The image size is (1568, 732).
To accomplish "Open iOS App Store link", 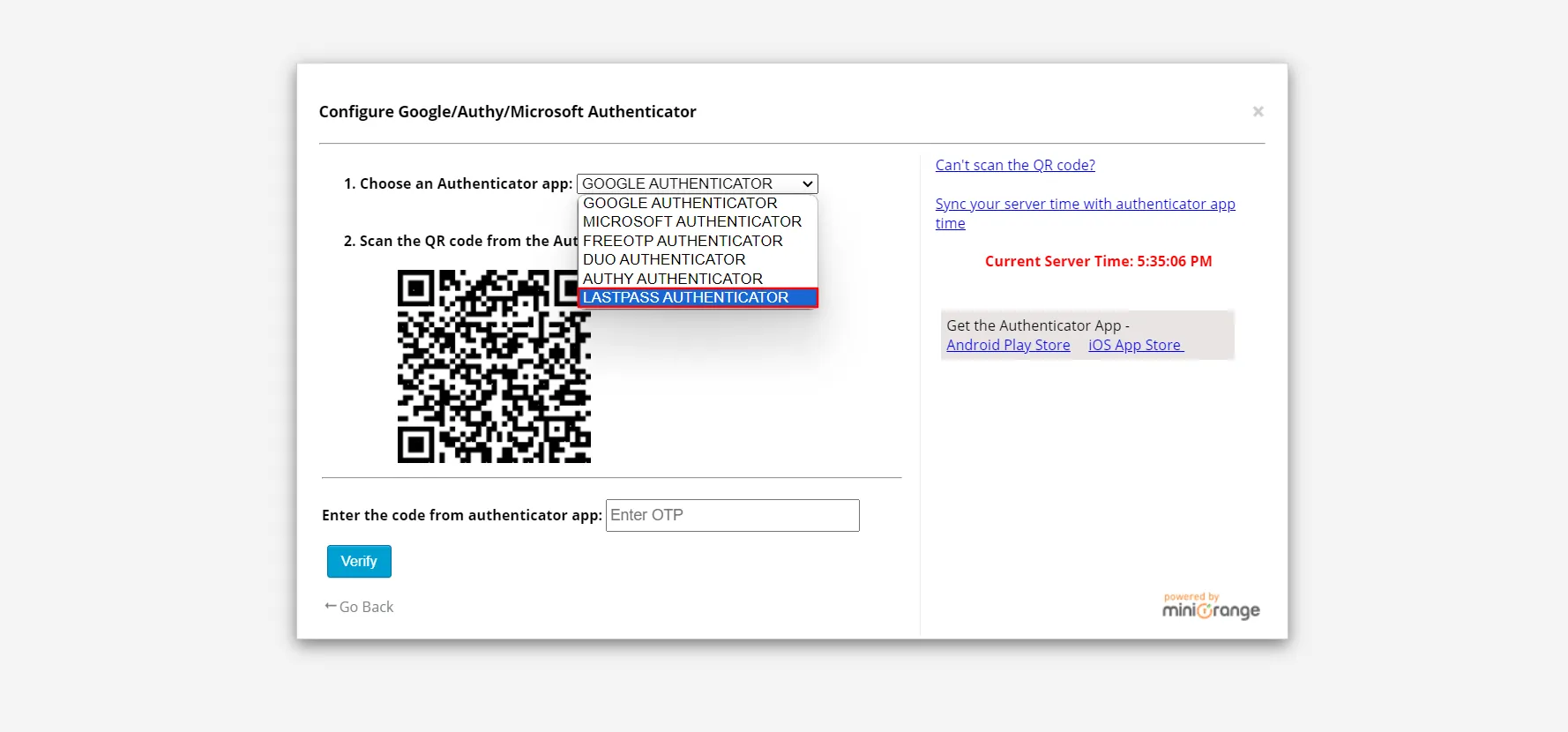I will click(x=1135, y=345).
